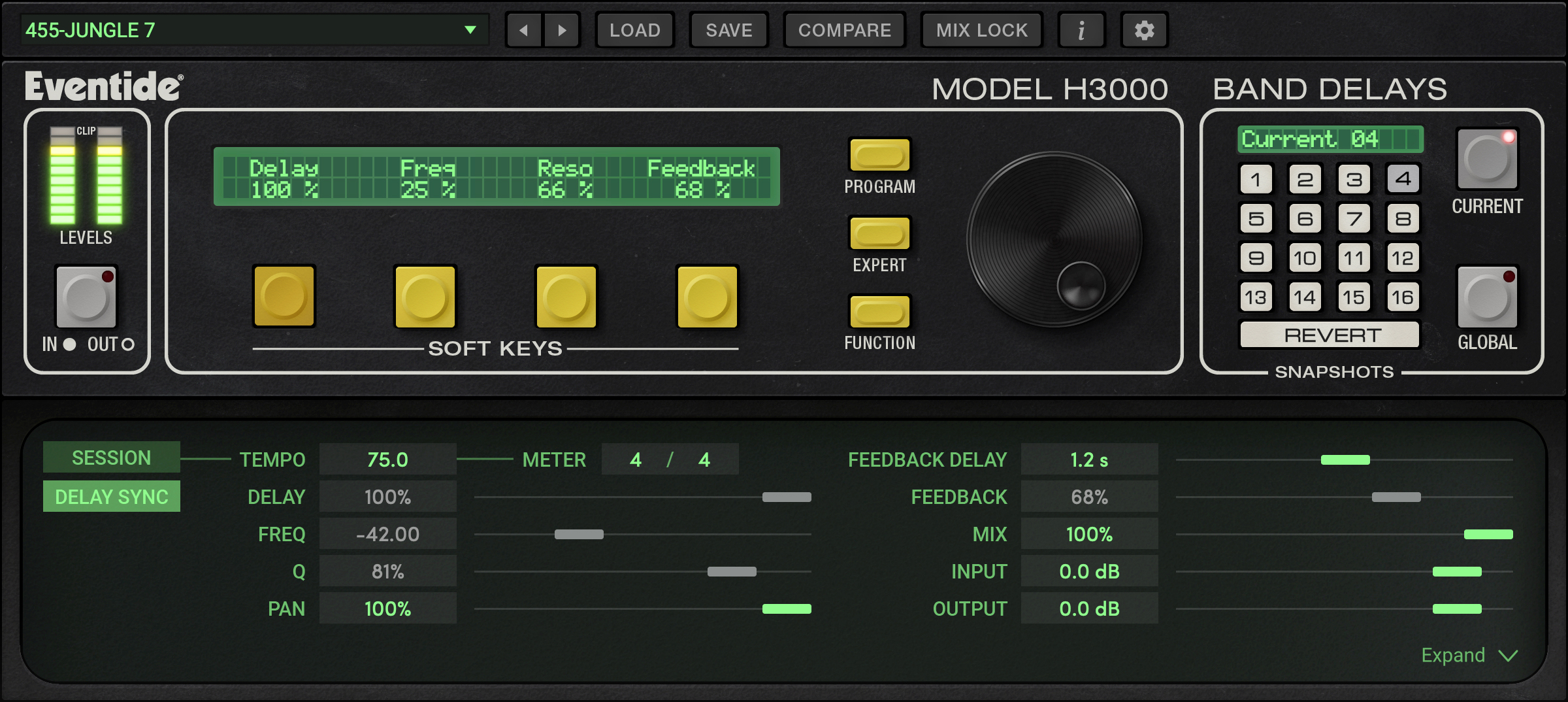Click the DELAY 100% value field

388,497
